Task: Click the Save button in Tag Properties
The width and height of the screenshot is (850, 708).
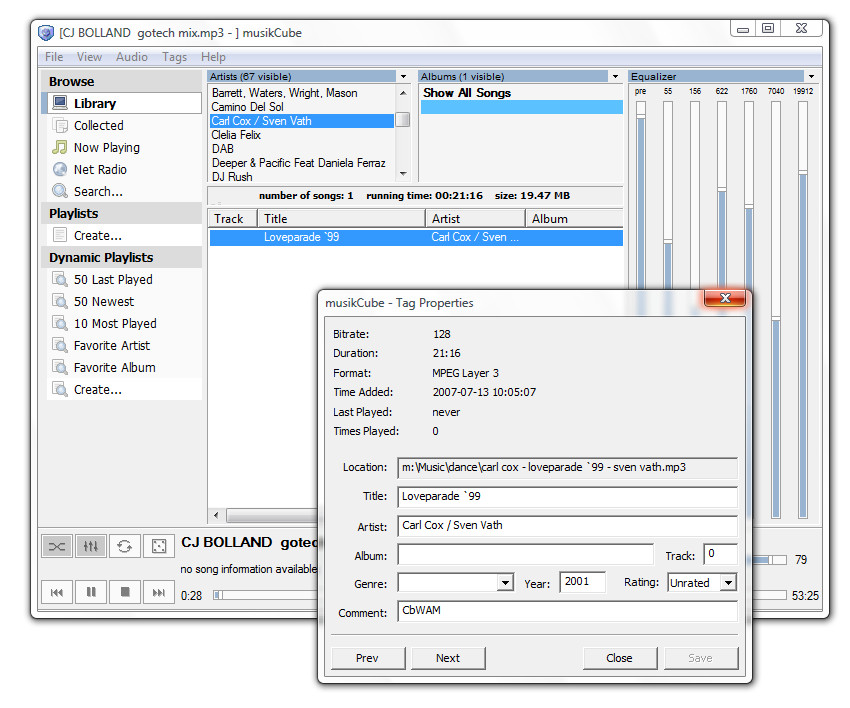Action: pyautogui.click(x=700, y=658)
